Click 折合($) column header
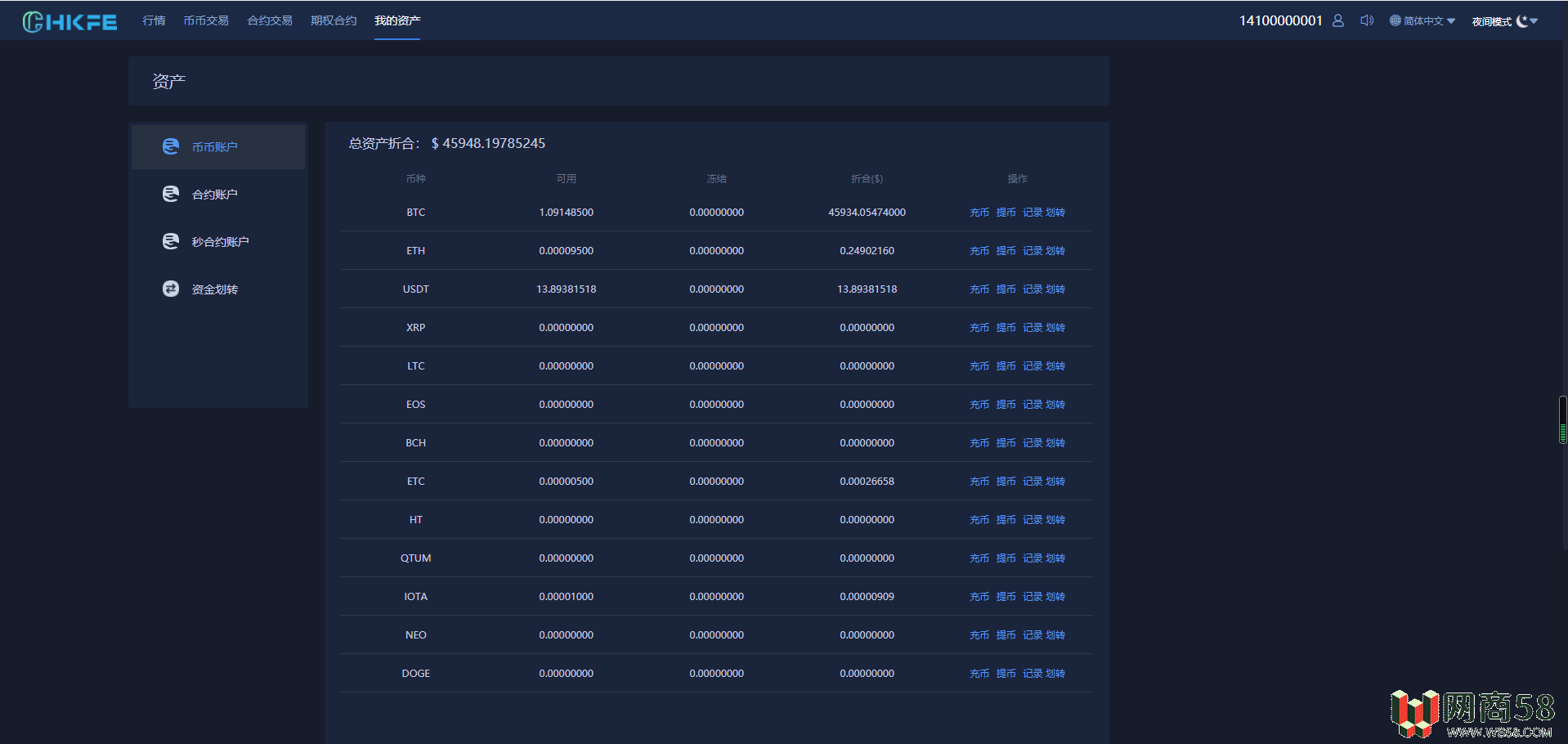 867,178
